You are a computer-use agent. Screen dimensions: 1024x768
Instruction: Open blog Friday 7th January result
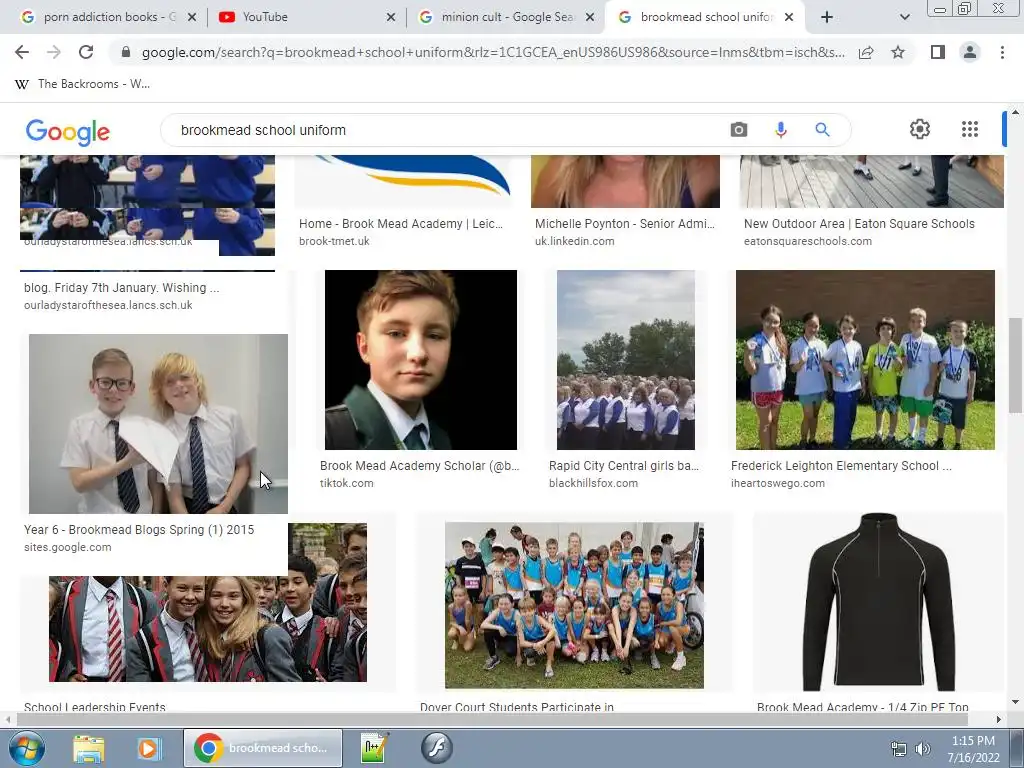click(x=121, y=288)
